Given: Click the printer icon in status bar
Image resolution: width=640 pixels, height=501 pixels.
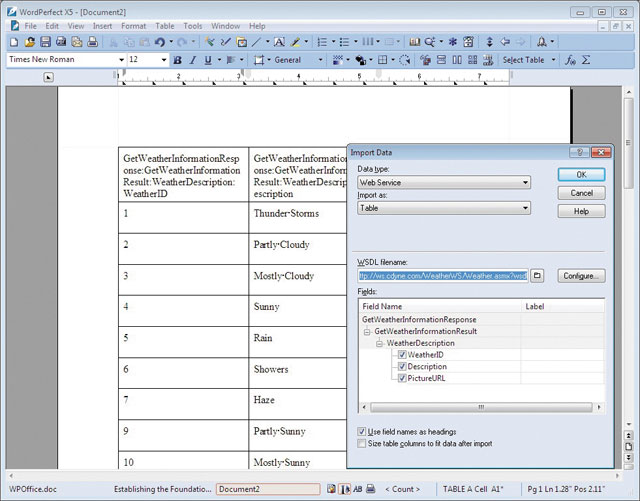Looking at the screenshot, I should click(x=371, y=488).
